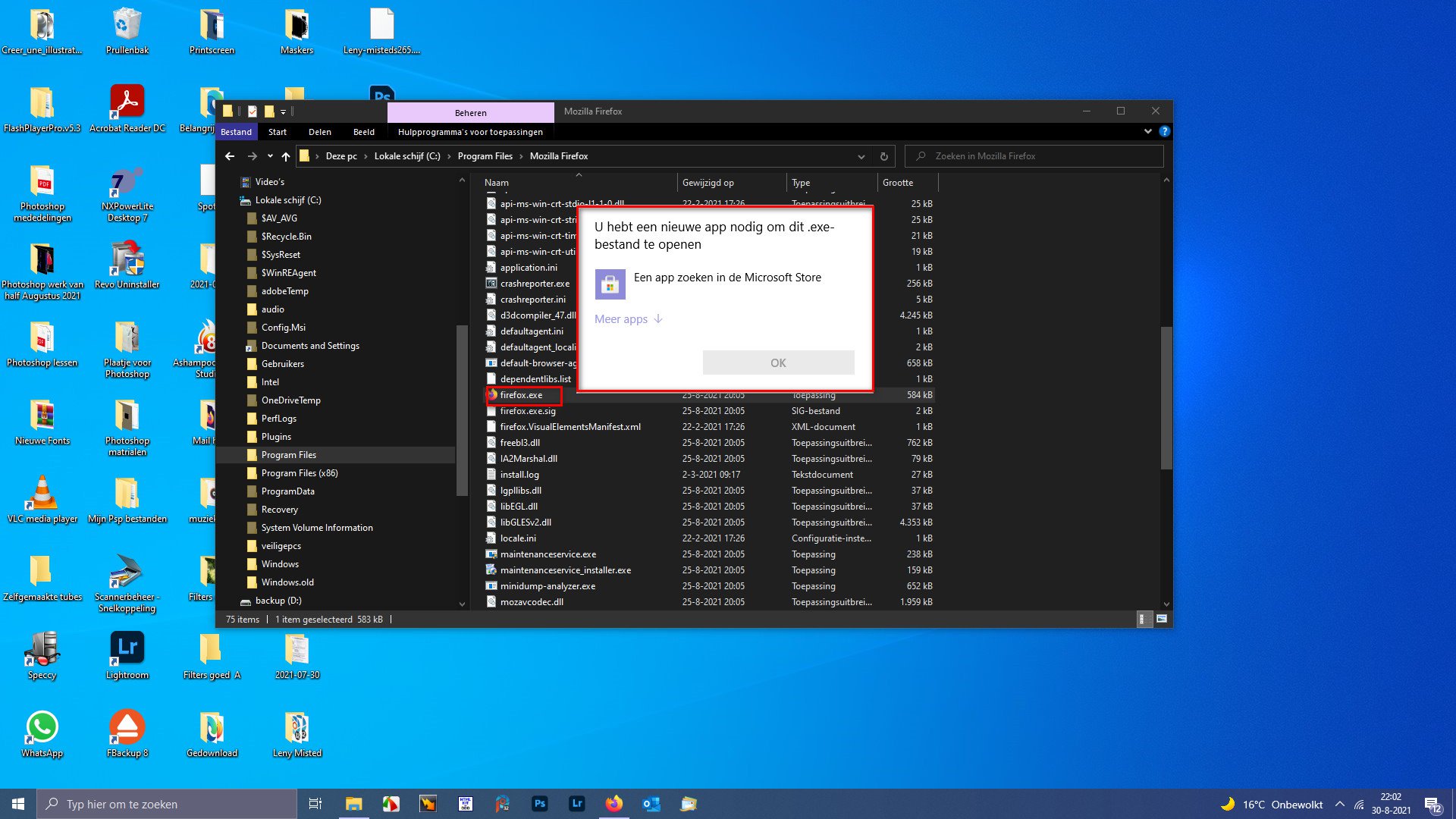Image resolution: width=1456 pixels, height=819 pixels.
Task: Open the Bestand menu
Action: 236,132
